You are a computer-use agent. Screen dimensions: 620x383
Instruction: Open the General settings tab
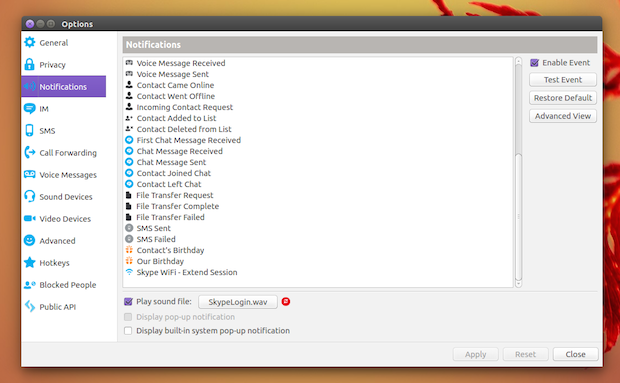pos(64,43)
